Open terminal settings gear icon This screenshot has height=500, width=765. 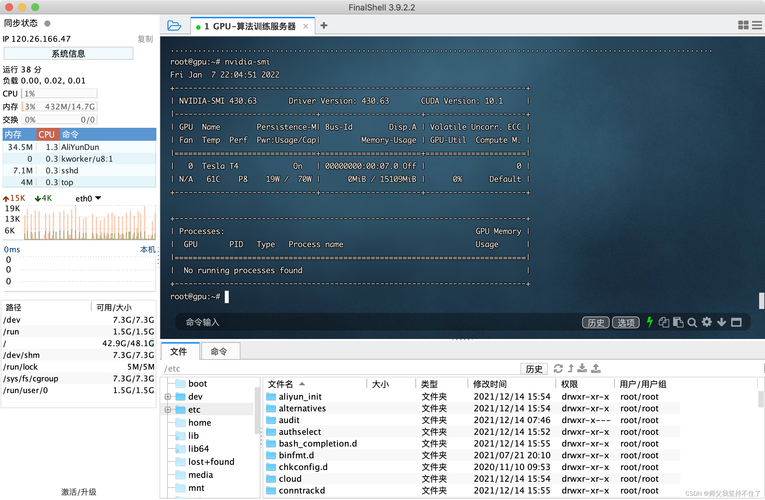click(x=706, y=322)
